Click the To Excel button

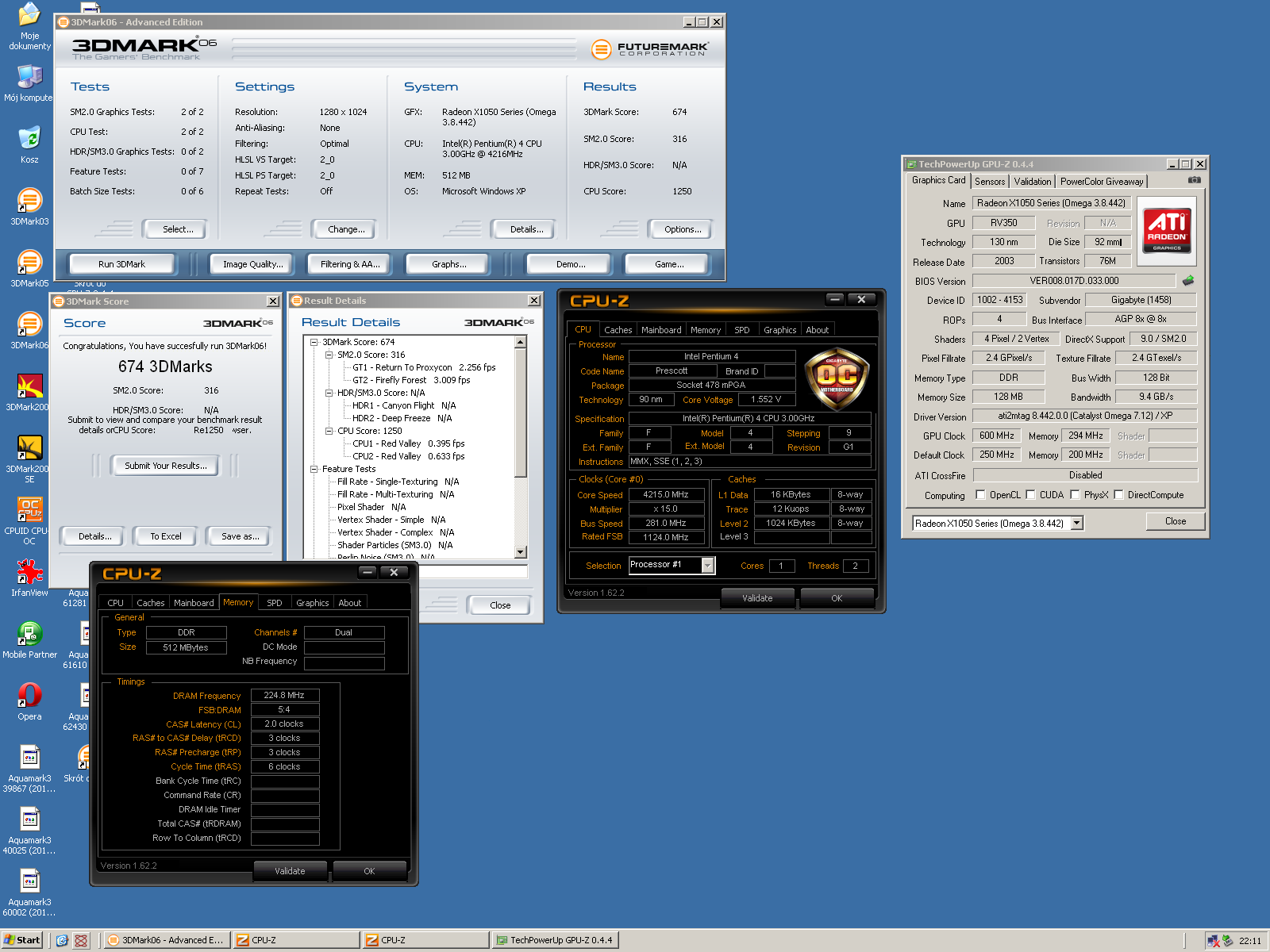tap(166, 536)
